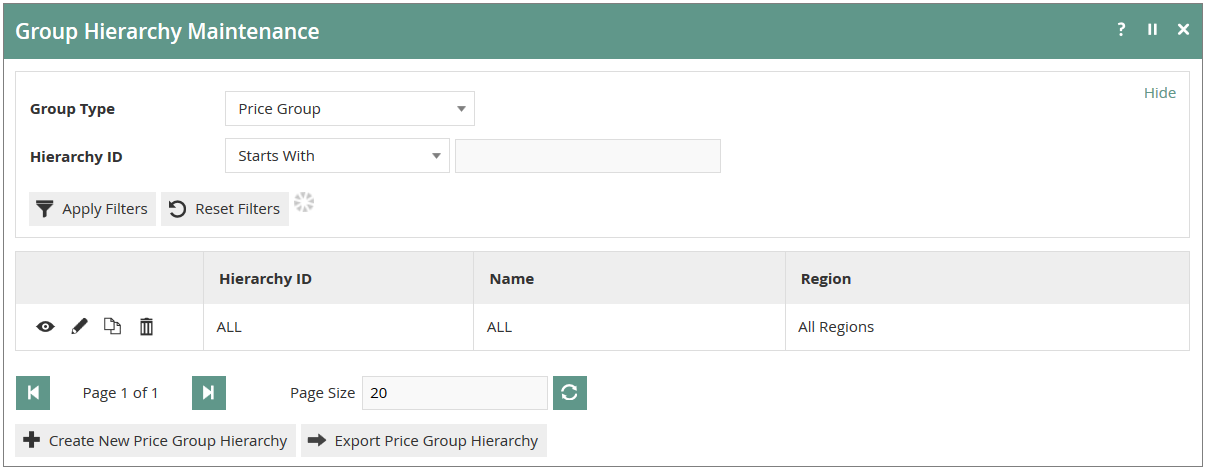The image size is (1206, 470).
Task: Sort by the Hierarchy ID column header
Action: (x=265, y=279)
